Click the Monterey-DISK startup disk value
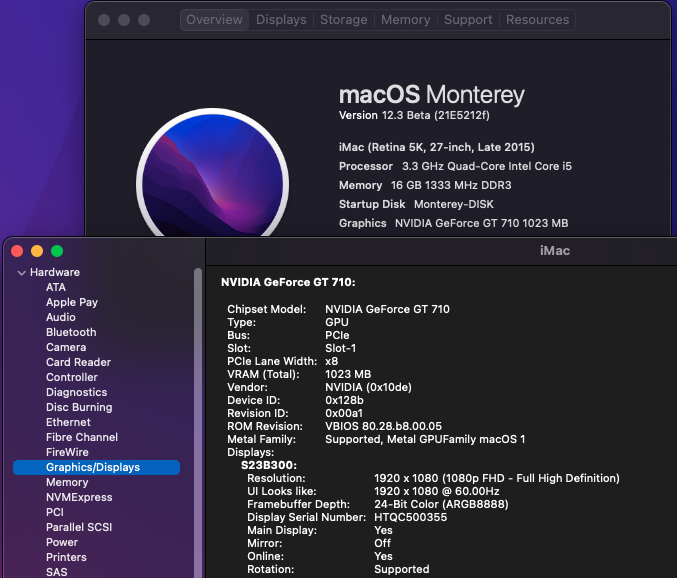The height and width of the screenshot is (578, 677). (454, 205)
